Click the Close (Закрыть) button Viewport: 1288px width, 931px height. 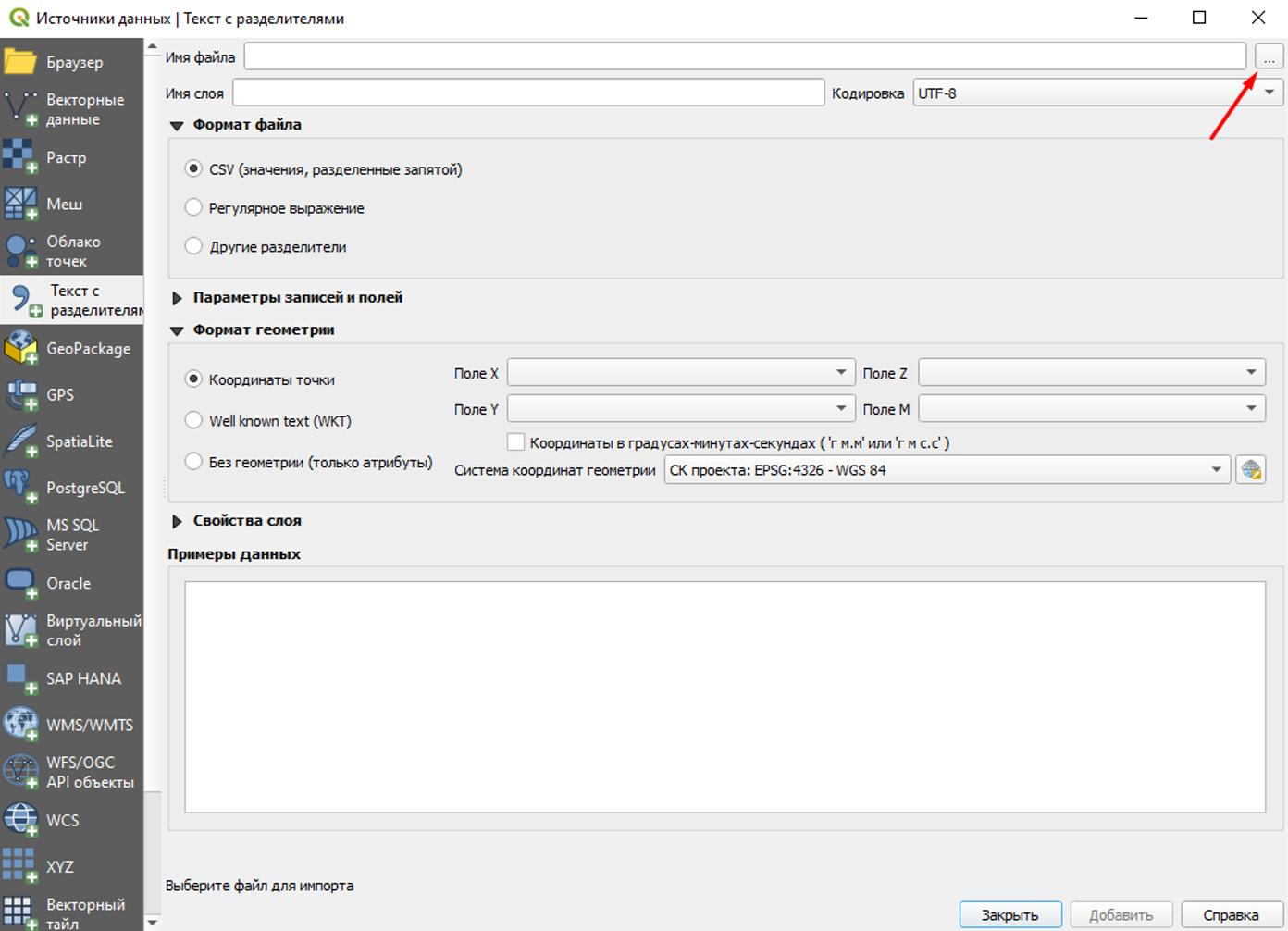(1009, 914)
